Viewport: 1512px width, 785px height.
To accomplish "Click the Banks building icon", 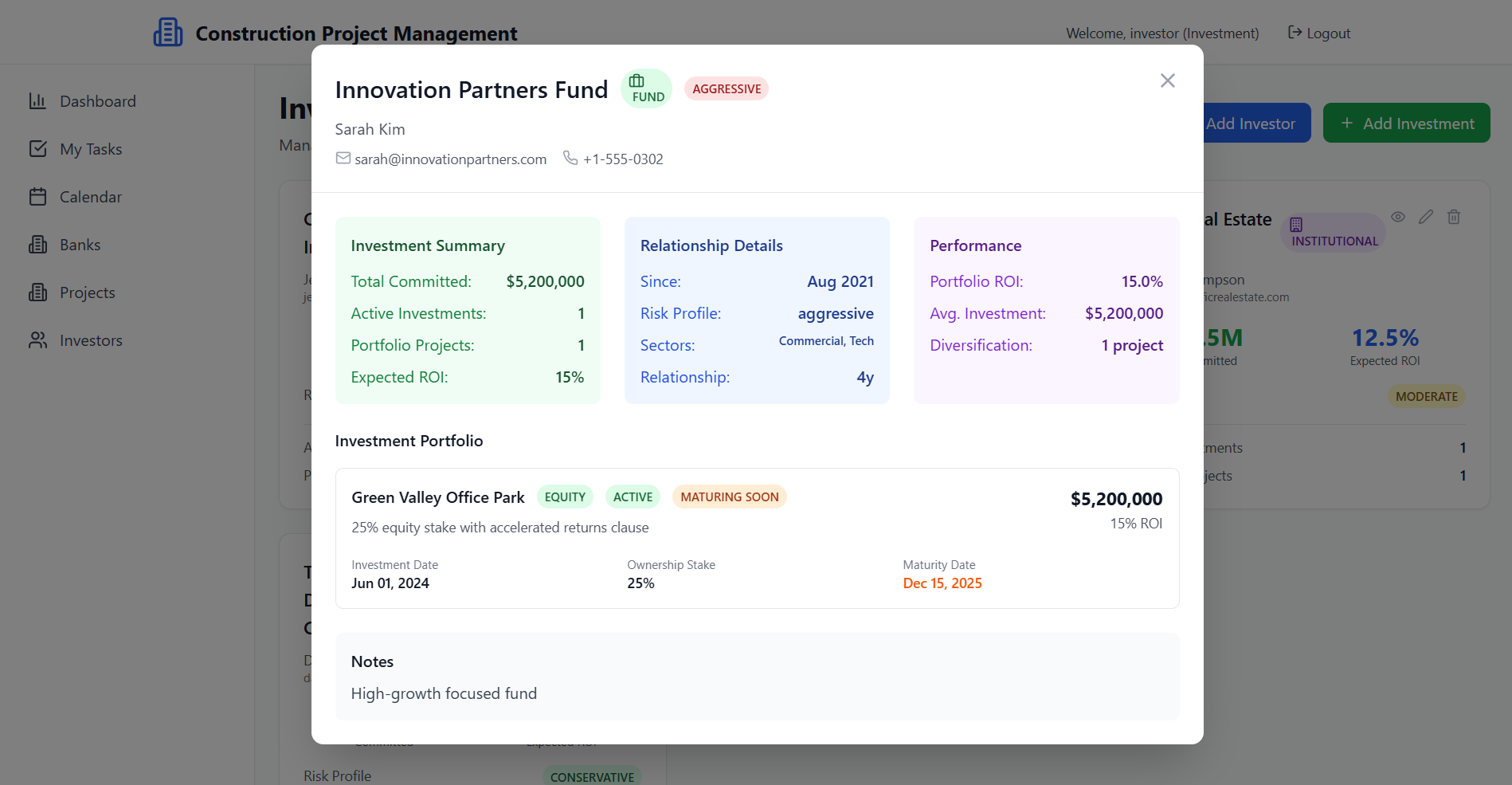I will pos(37,245).
